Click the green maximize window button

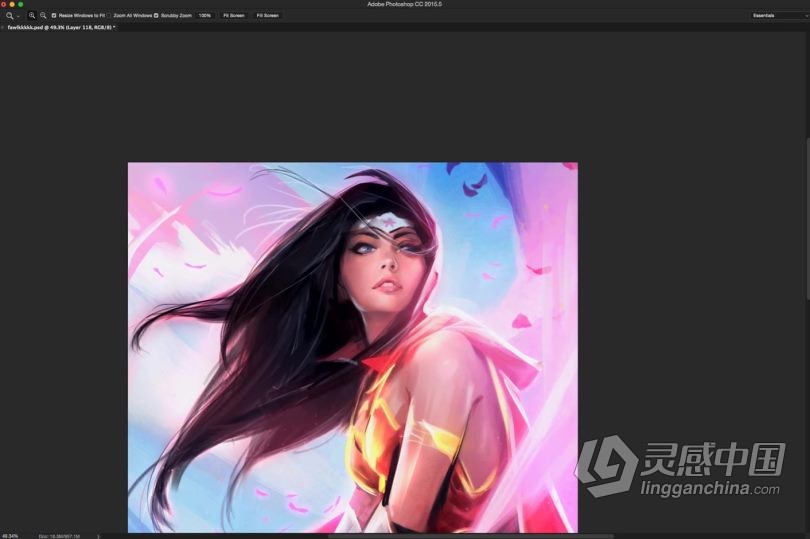click(21, 4)
